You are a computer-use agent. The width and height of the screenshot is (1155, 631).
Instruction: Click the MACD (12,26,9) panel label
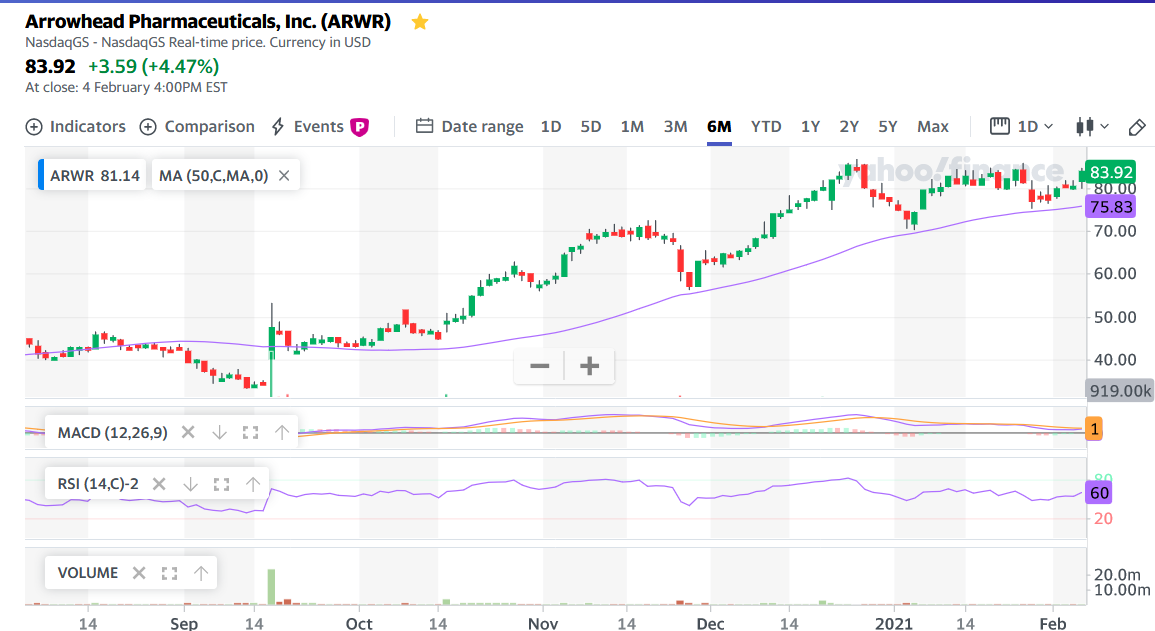[113, 432]
